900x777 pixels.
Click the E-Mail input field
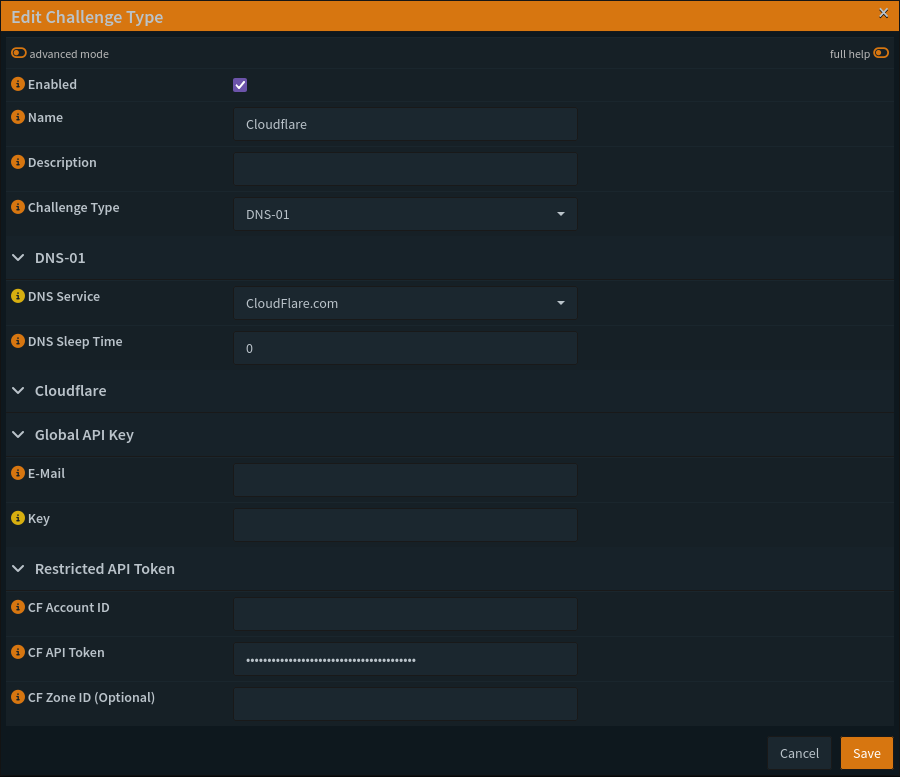[x=405, y=480]
